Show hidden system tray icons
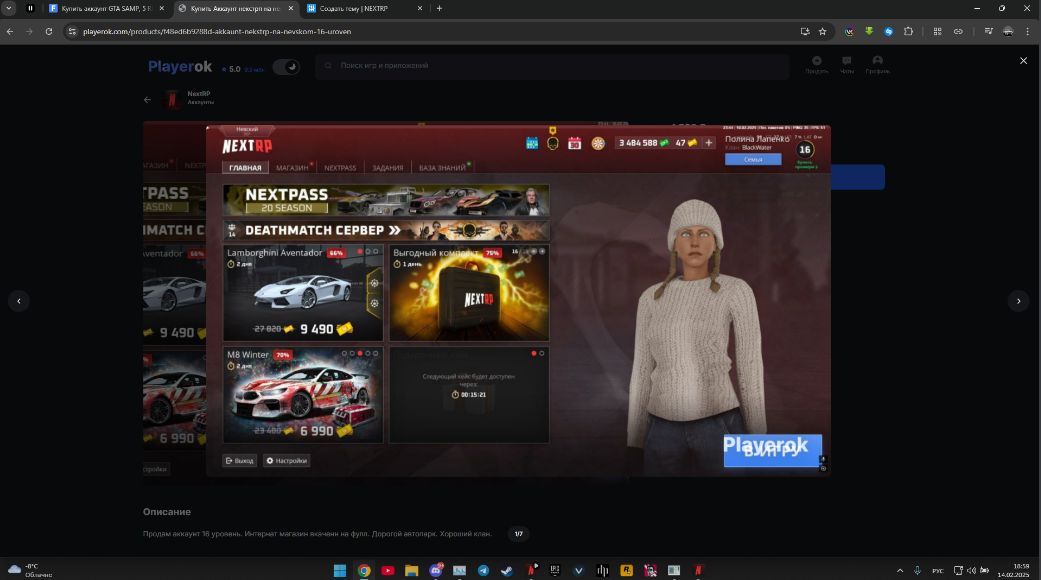This screenshot has height=580, width=1041. tap(900, 571)
